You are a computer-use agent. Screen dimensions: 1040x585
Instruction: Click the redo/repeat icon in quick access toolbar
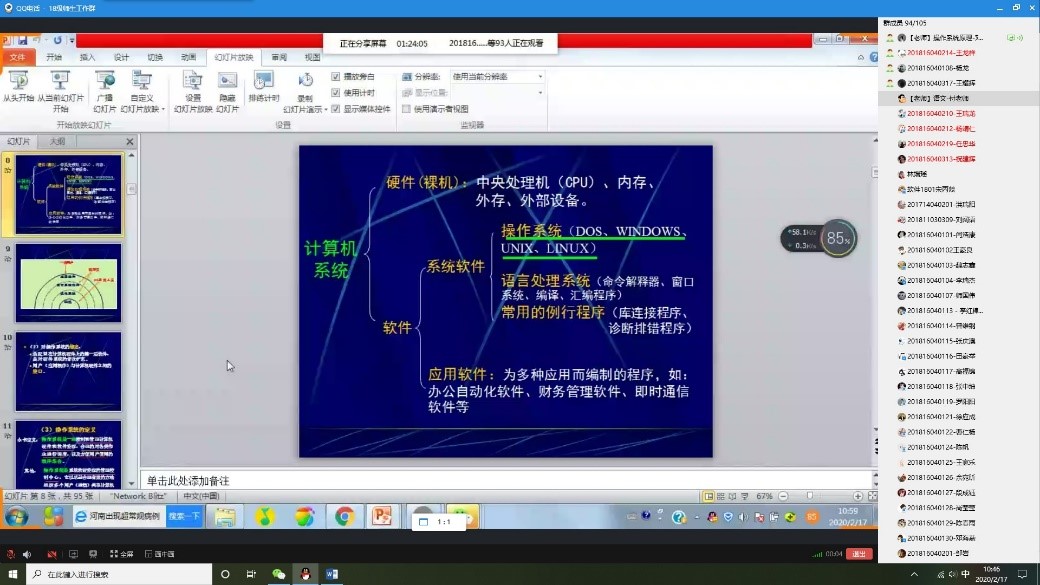coord(58,40)
